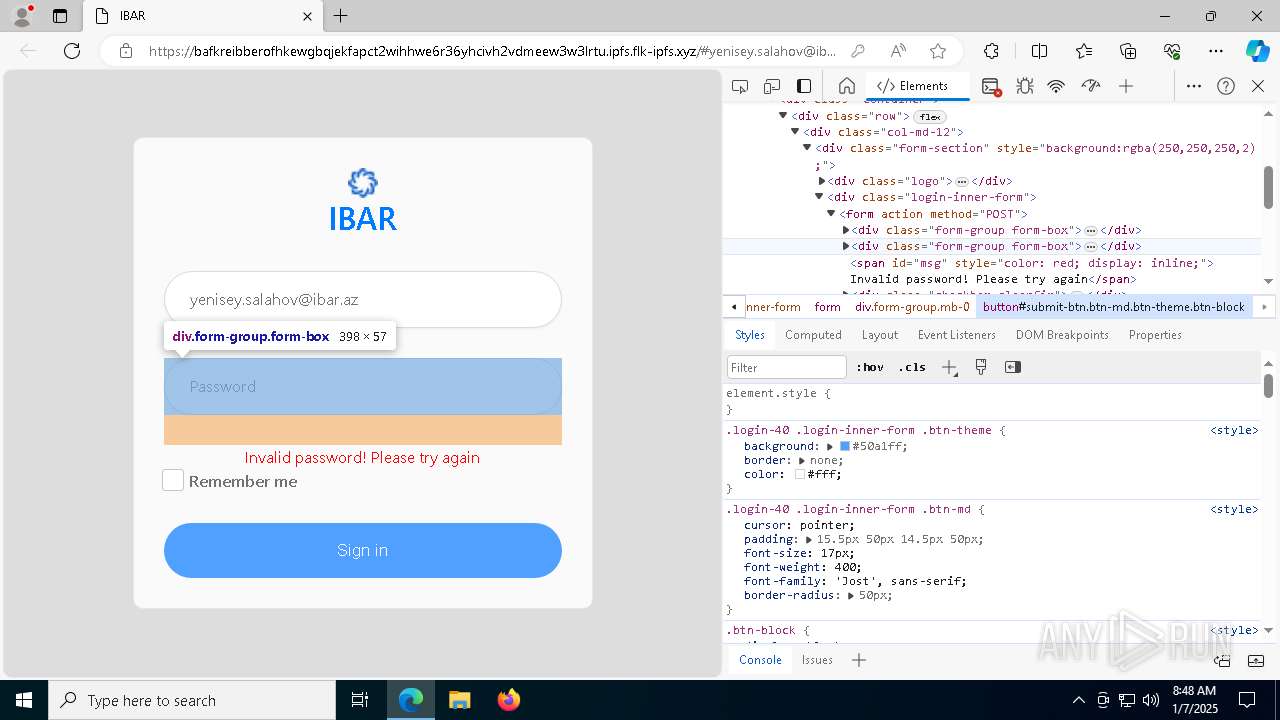Expand the highlighted form-group form-box div

pos(846,246)
